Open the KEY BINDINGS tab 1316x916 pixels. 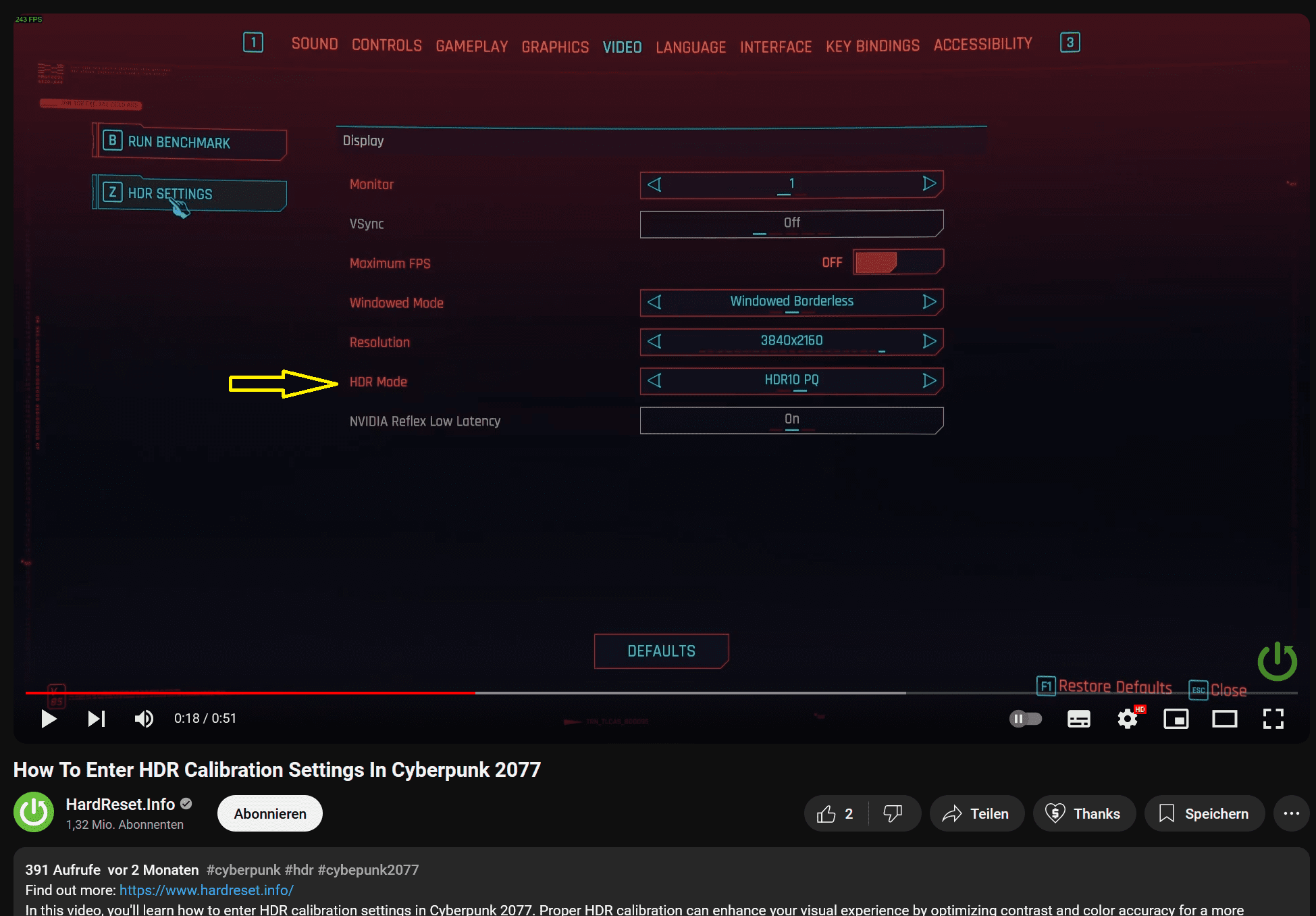pos(872,46)
